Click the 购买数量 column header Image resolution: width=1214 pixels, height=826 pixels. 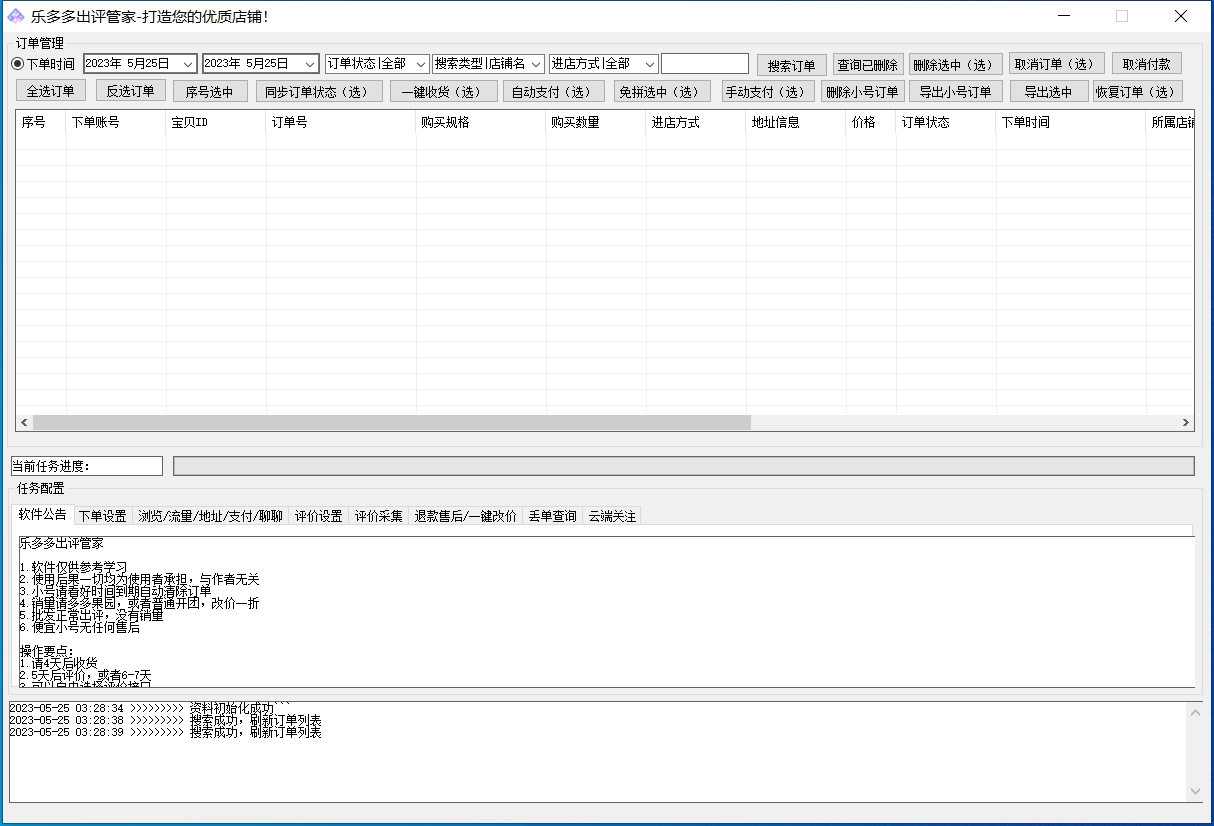click(x=596, y=122)
